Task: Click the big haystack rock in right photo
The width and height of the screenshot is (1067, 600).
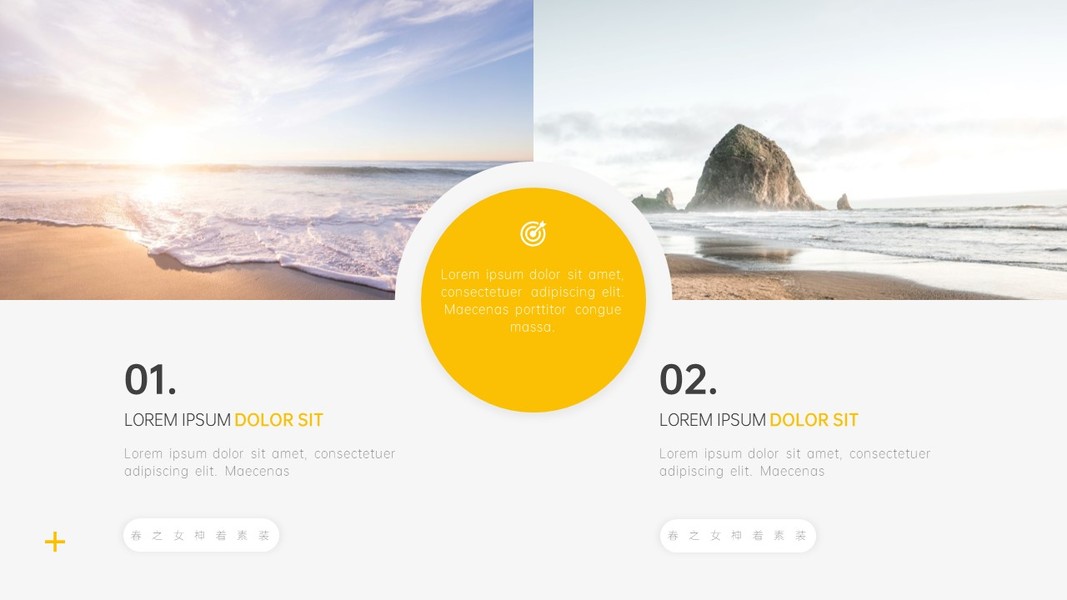Action: (x=751, y=168)
